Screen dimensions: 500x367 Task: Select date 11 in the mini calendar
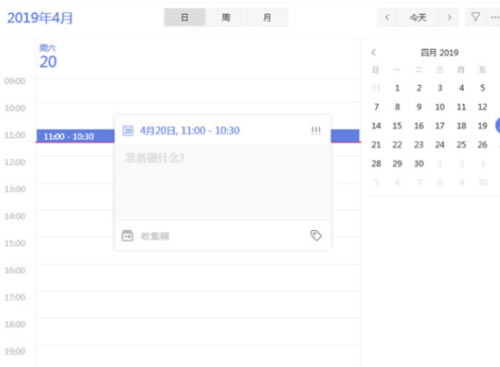pyautogui.click(x=461, y=107)
